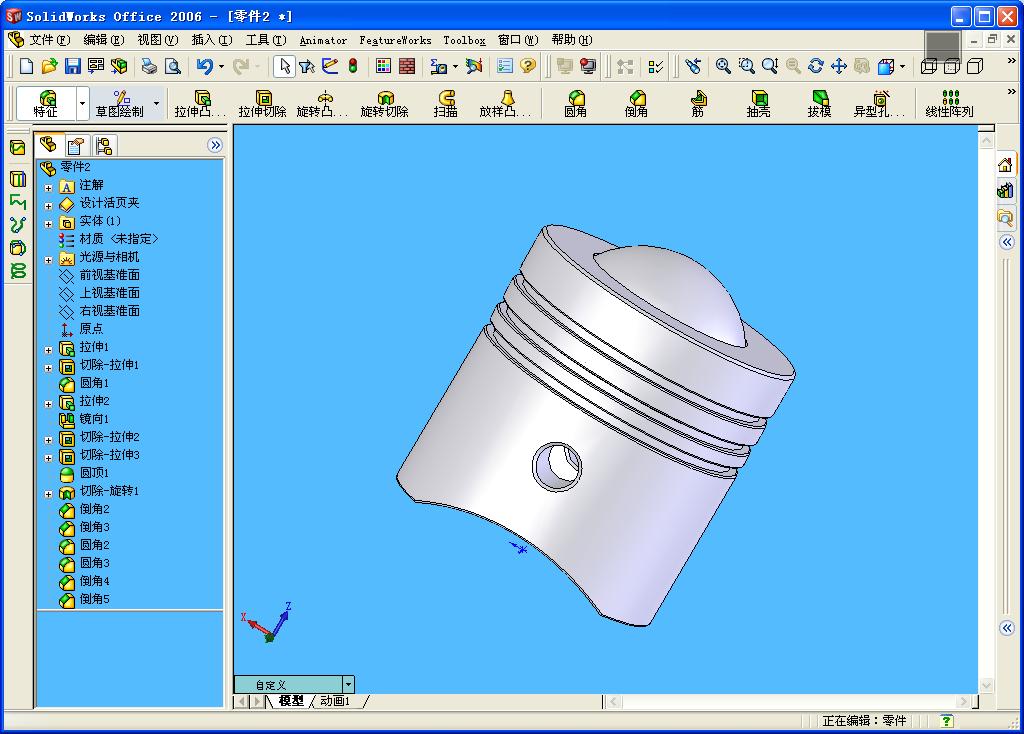Image resolution: width=1024 pixels, height=734 pixels.
Task: Open the 插入(I) menu
Action: pyautogui.click(x=212, y=40)
